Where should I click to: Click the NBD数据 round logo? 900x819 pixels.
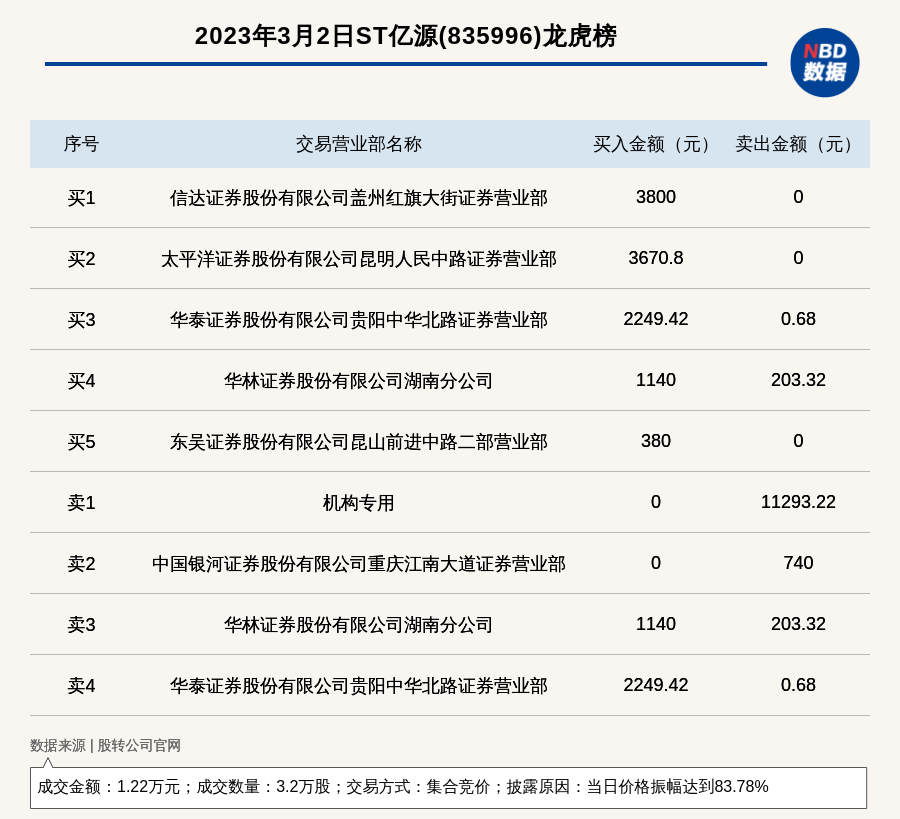click(824, 63)
